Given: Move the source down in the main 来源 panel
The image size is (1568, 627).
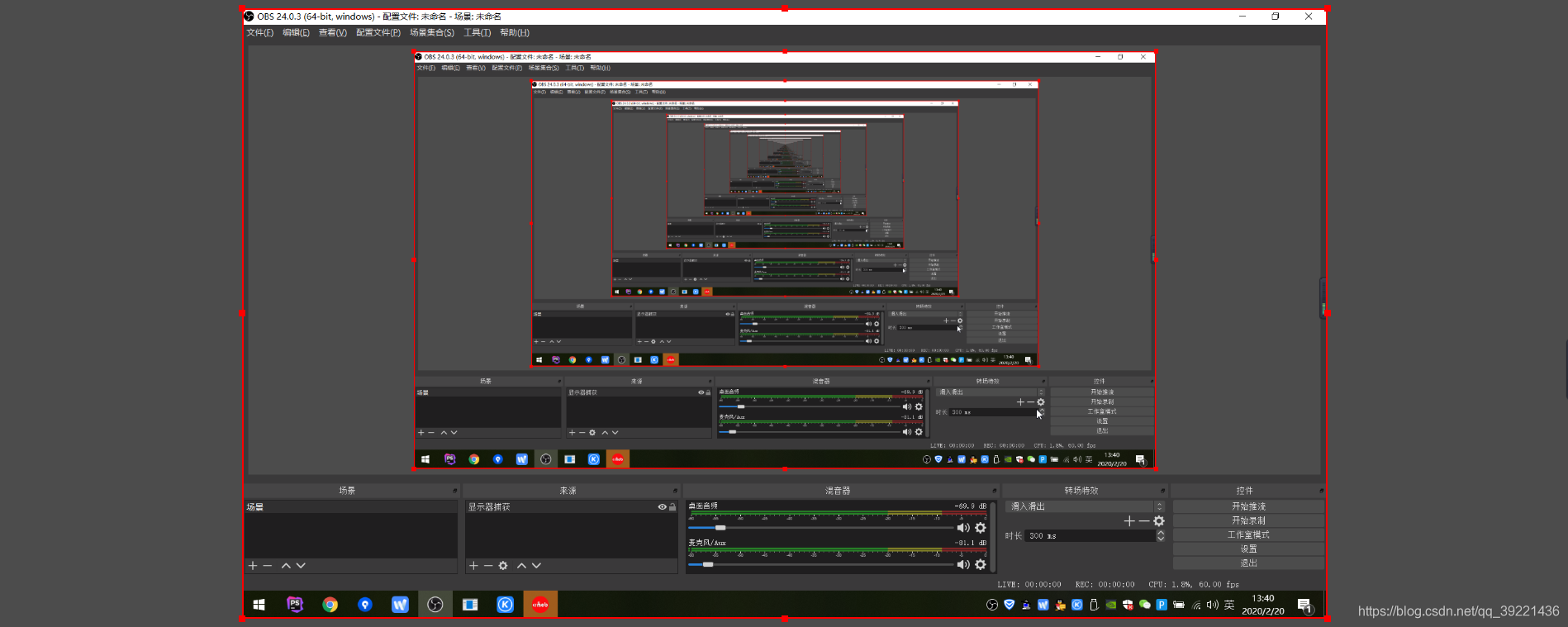Looking at the screenshot, I should [536, 566].
